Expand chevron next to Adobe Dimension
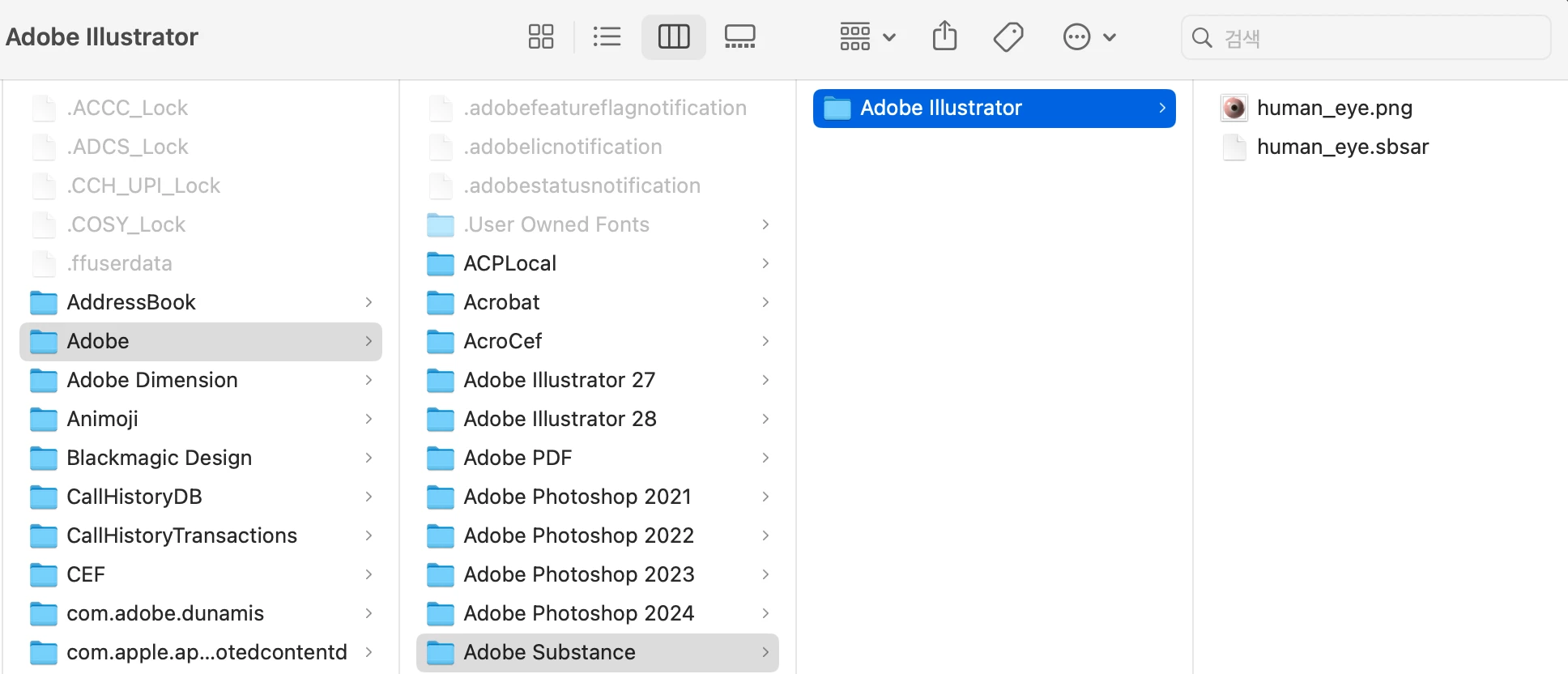 coord(369,380)
